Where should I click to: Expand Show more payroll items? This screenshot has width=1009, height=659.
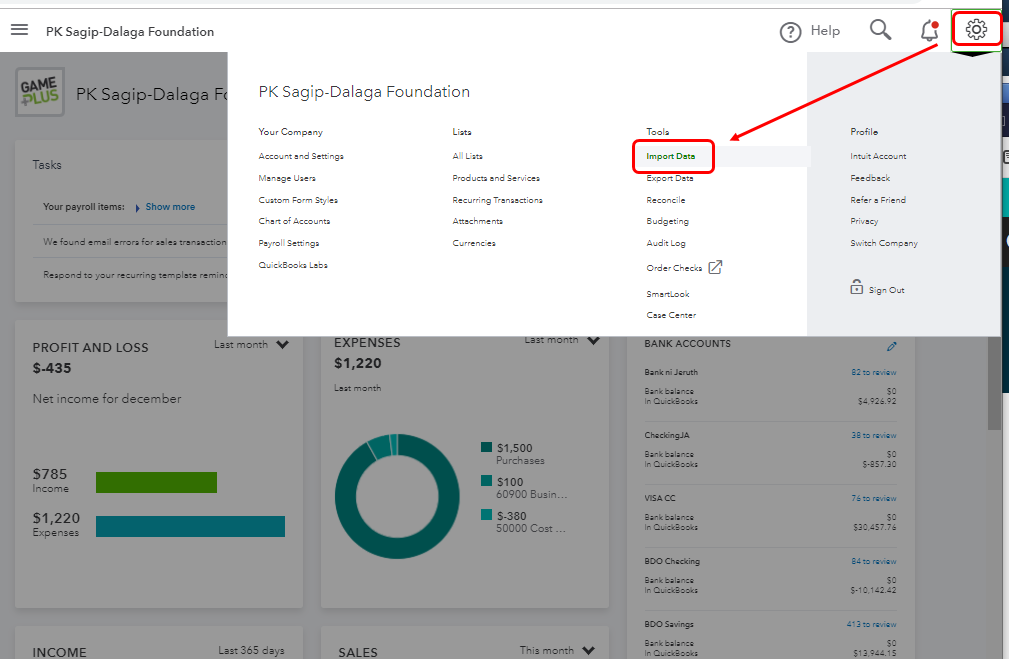[x=169, y=207]
